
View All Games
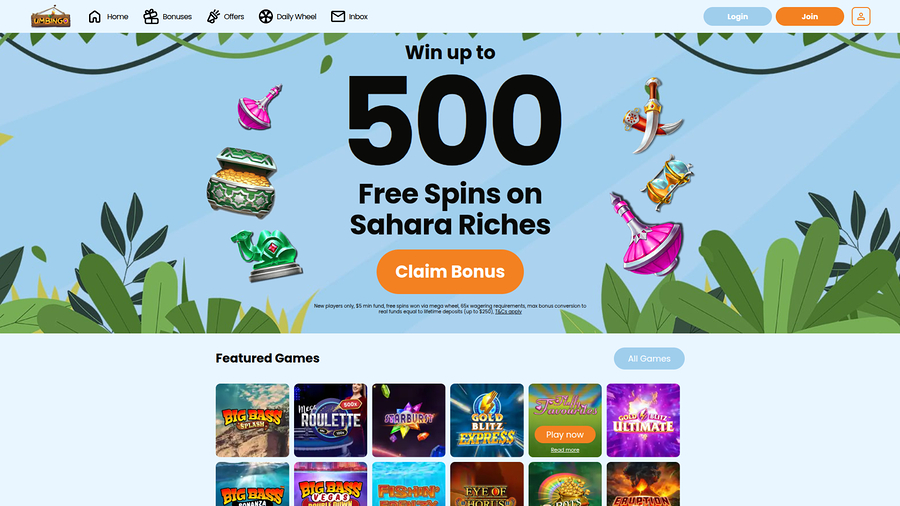(x=649, y=359)
